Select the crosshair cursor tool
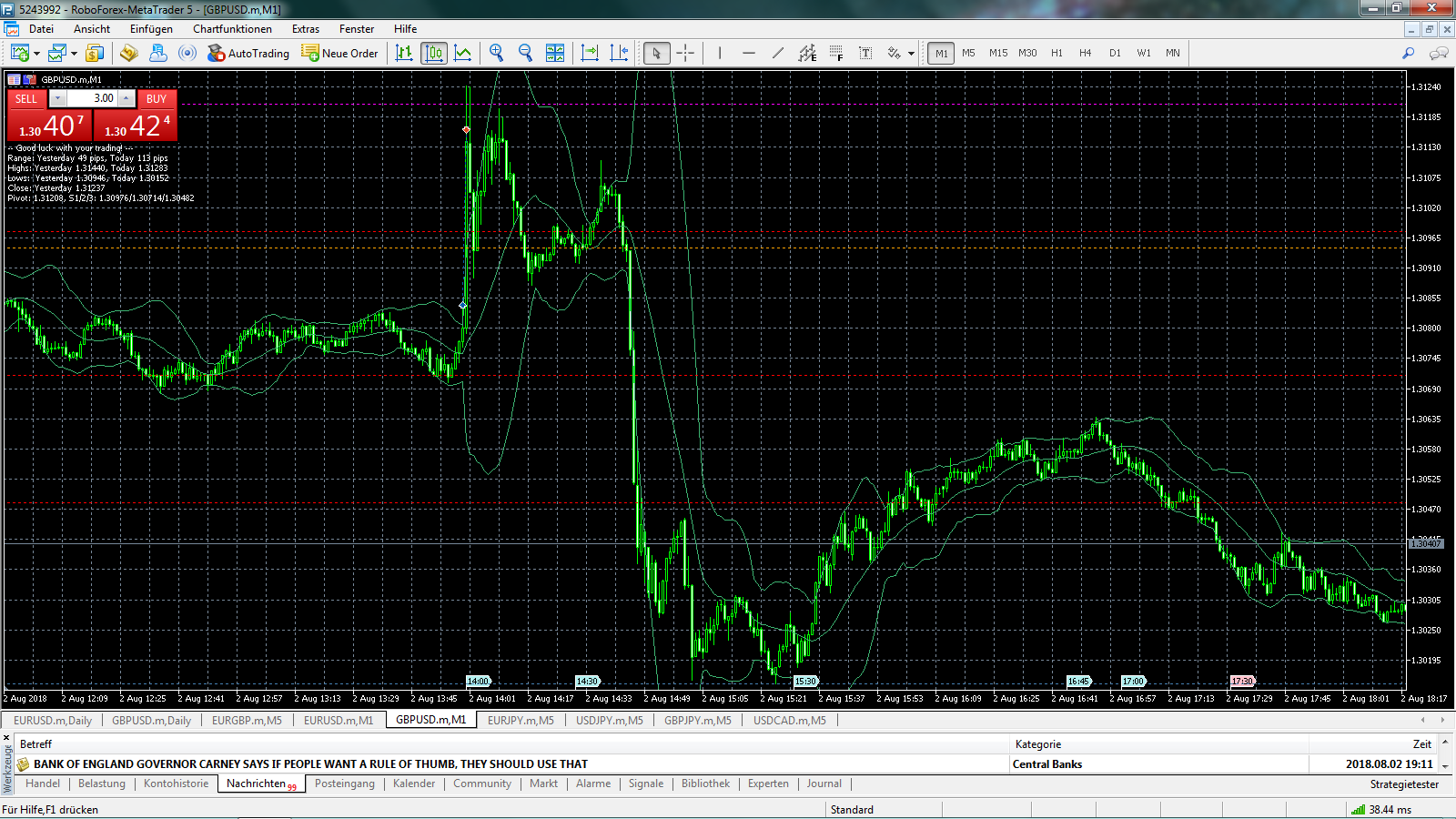The height and width of the screenshot is (819, 1456). pyautogui.click(x=685, y=53)
